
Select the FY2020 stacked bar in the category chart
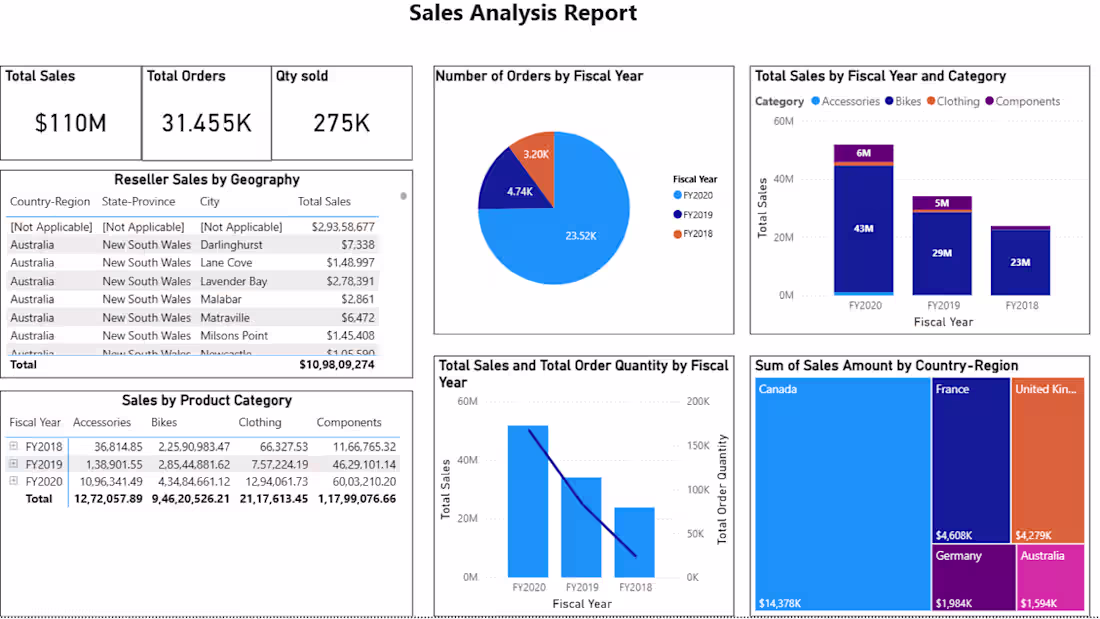[864, 230]
